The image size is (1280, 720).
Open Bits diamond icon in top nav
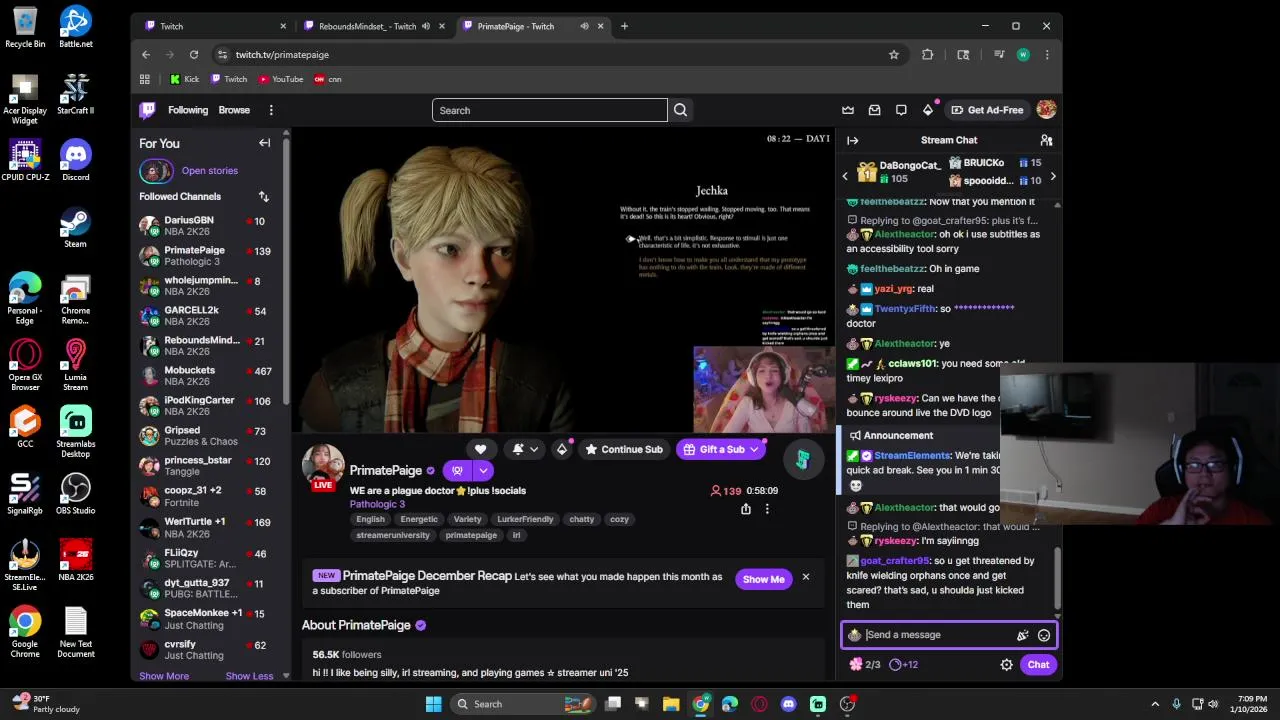[928, 110]
